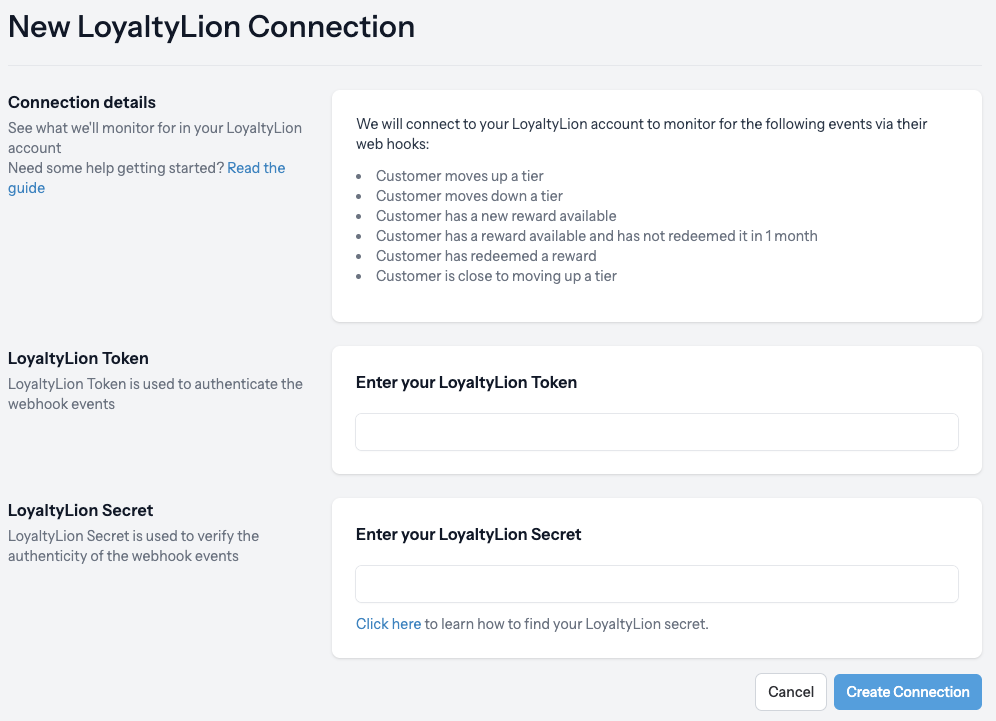Select the 'Customer has redeemed a reward' item
Viewport: 996px width, 721px height.
click(x=486, y=256)
